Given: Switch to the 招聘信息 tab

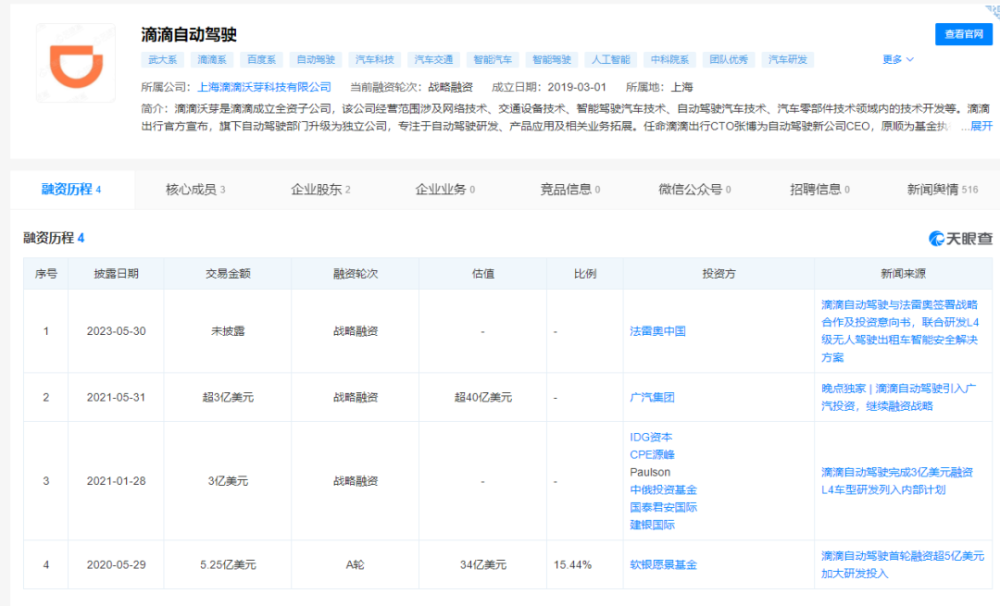Looking at the screenshot, I should 820,189.
